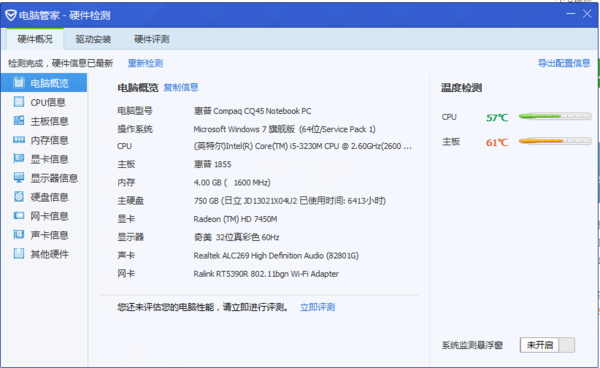Toggle the 系统监测悬浮窗 switch

(547, 345)
